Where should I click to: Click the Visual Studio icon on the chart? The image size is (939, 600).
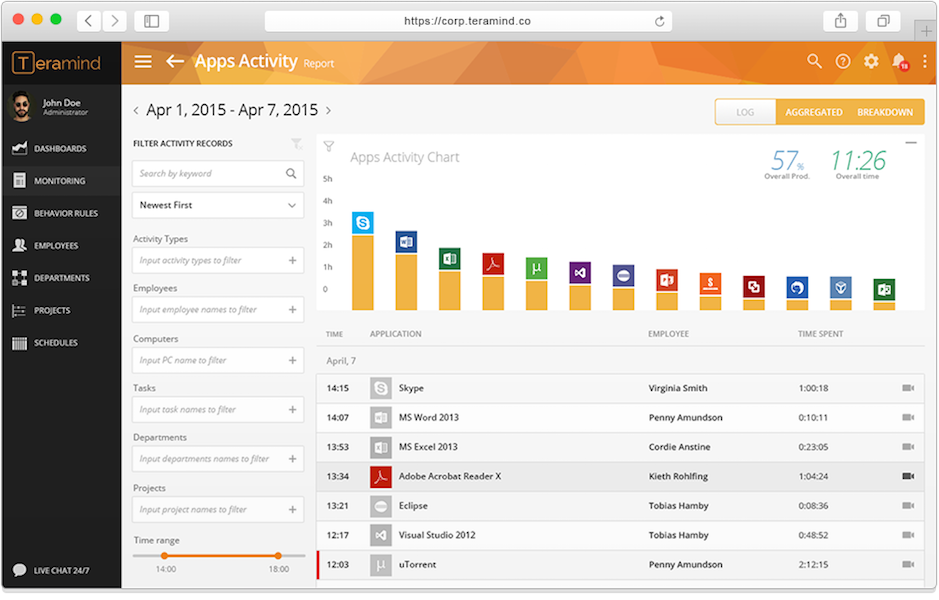(x=580, y=273)
